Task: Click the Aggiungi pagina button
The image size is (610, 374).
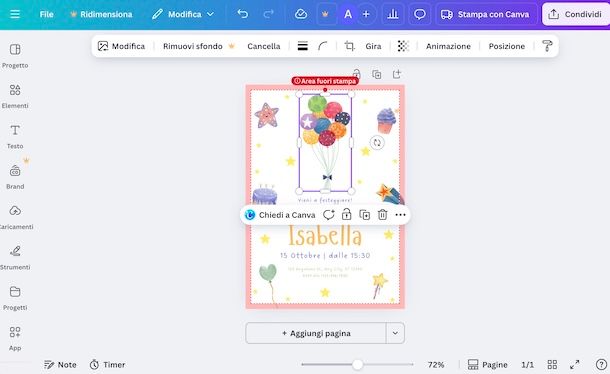Action: click(316, 334)
